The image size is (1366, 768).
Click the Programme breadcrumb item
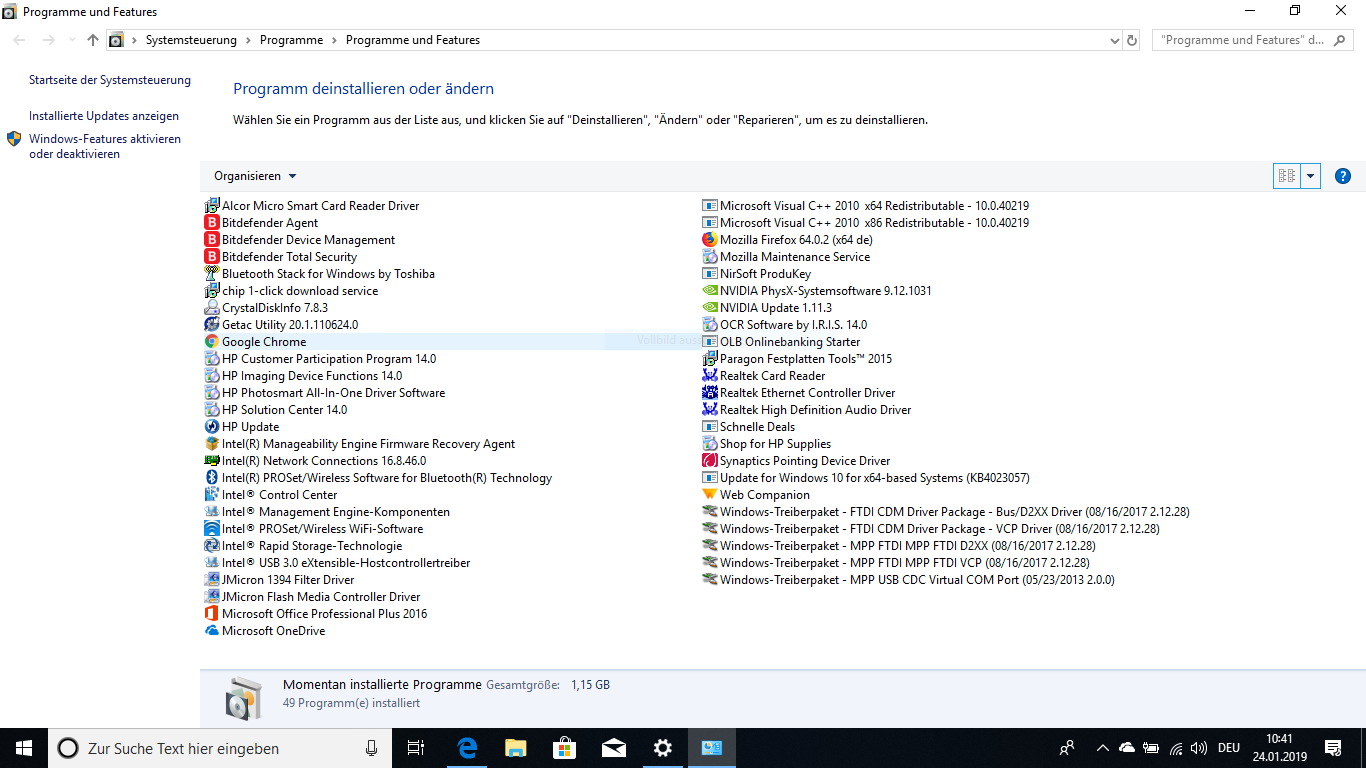[291, 41]
